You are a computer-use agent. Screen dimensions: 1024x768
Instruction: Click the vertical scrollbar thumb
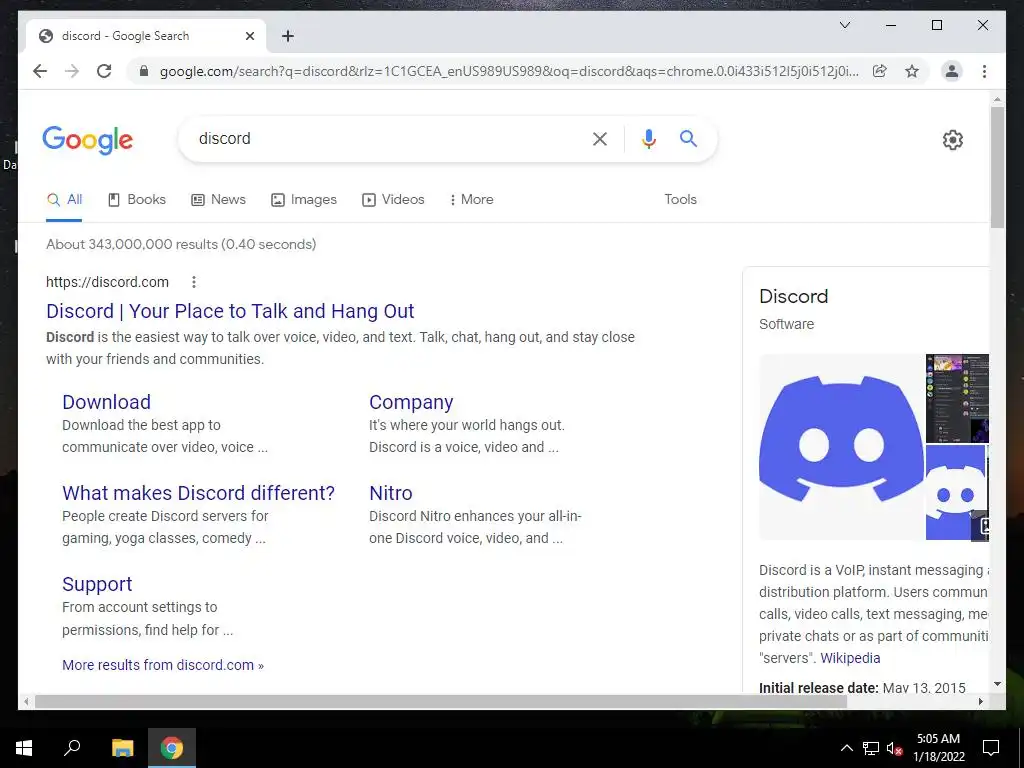[x=997, y=167]
